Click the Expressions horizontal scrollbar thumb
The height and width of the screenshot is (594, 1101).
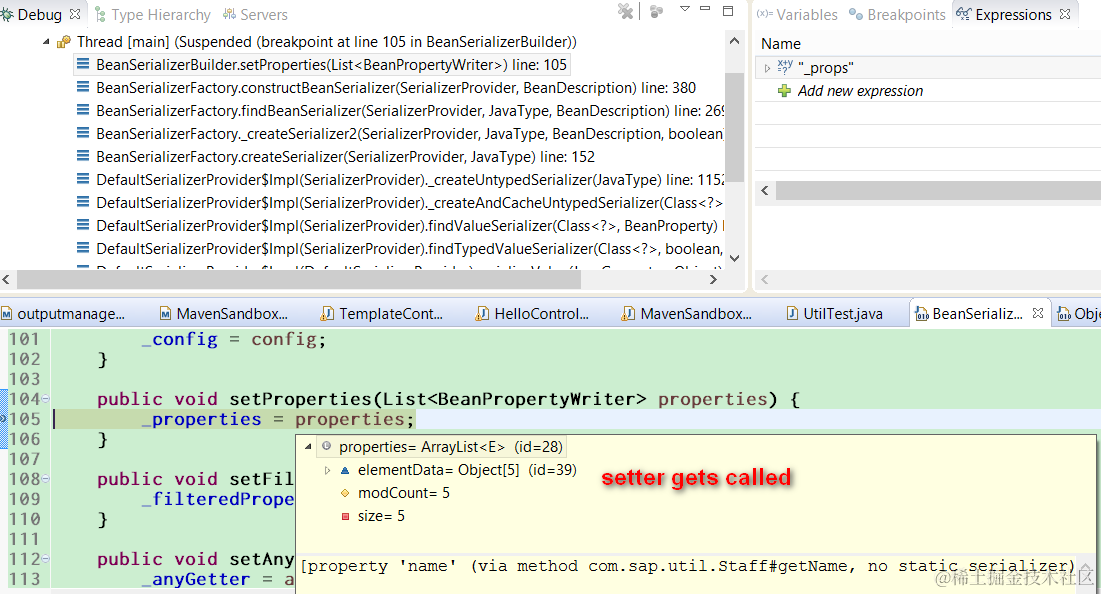[x=938, y=190]
